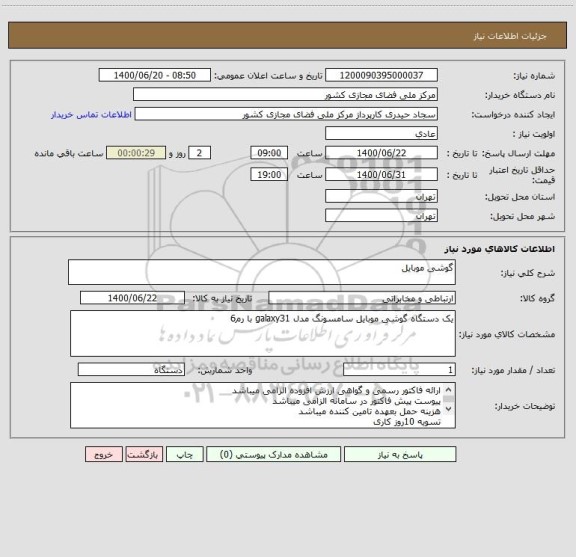
Task: Select remaining days field showing 2
Action: tap(199, 153)
